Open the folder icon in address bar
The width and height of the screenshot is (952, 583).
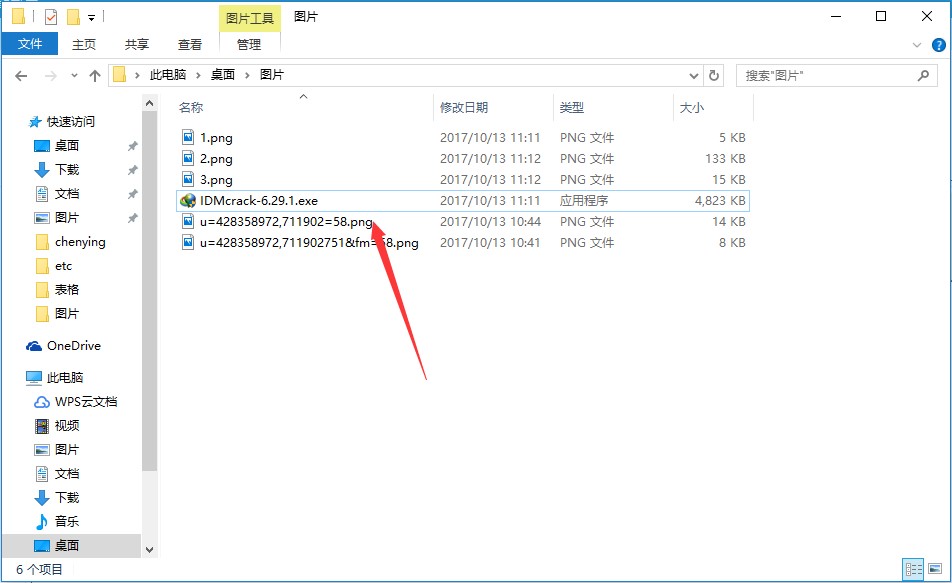click(119, 75)
